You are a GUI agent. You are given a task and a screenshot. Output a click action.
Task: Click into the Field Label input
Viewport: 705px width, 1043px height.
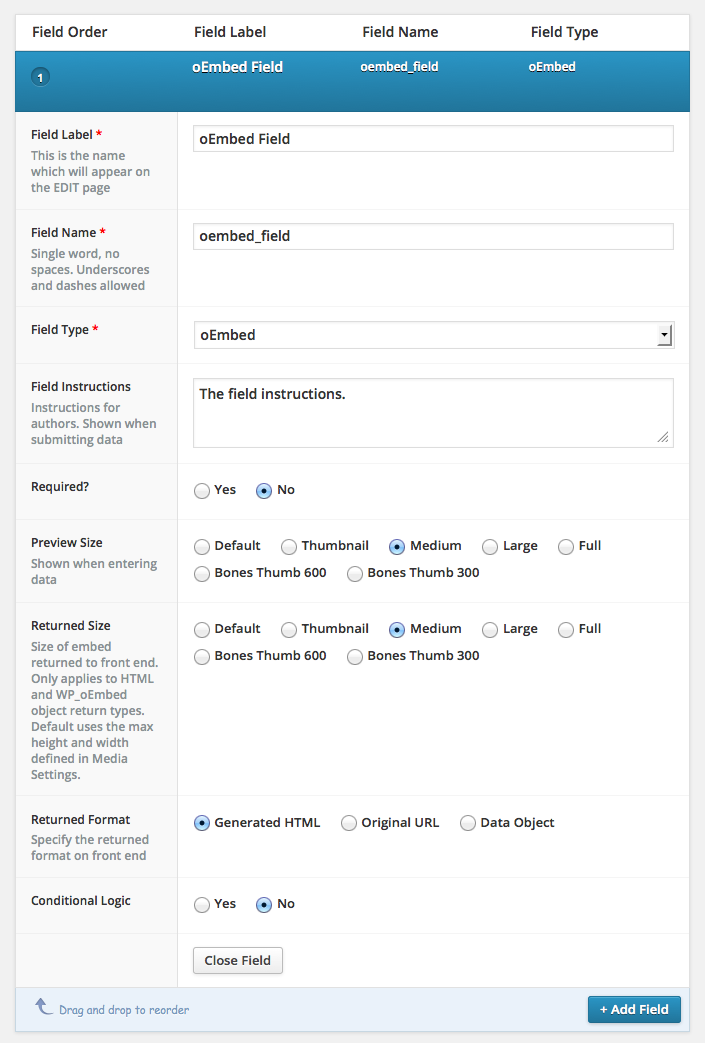tap(433, 139)
